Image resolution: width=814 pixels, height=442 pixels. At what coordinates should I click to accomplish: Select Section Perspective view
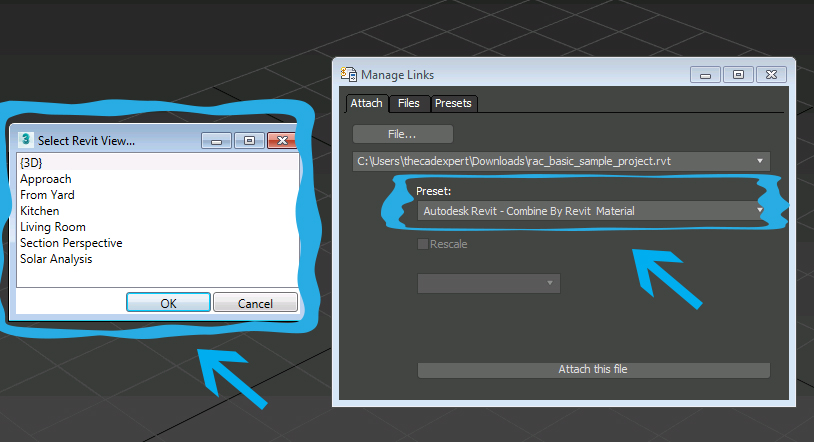click(x=158, y=243)
